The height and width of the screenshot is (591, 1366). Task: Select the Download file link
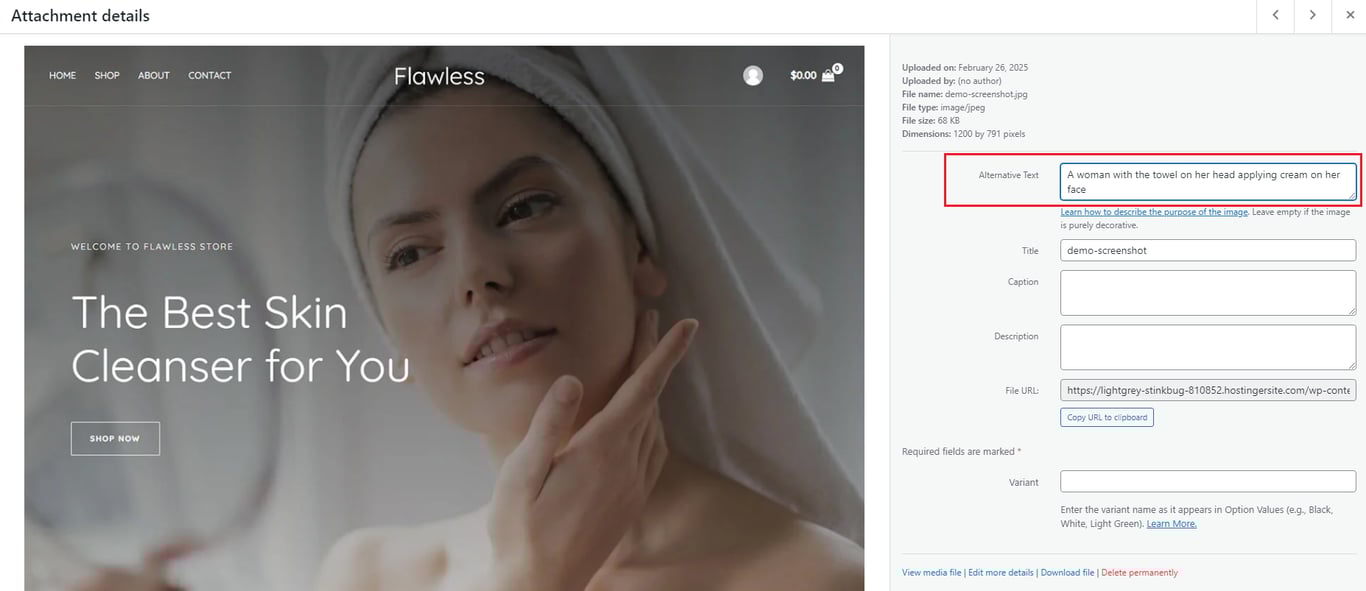pos(1067,572)
